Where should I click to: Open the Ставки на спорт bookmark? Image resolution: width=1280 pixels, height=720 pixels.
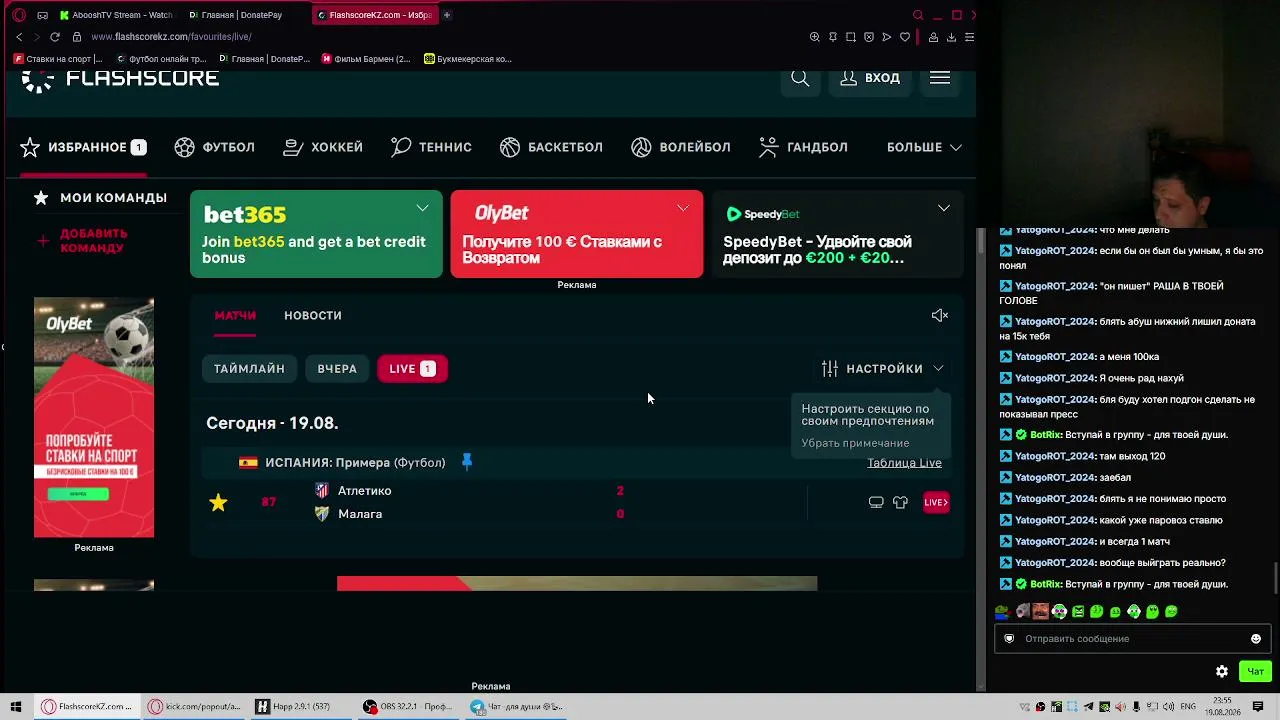[x=58, y=59]
